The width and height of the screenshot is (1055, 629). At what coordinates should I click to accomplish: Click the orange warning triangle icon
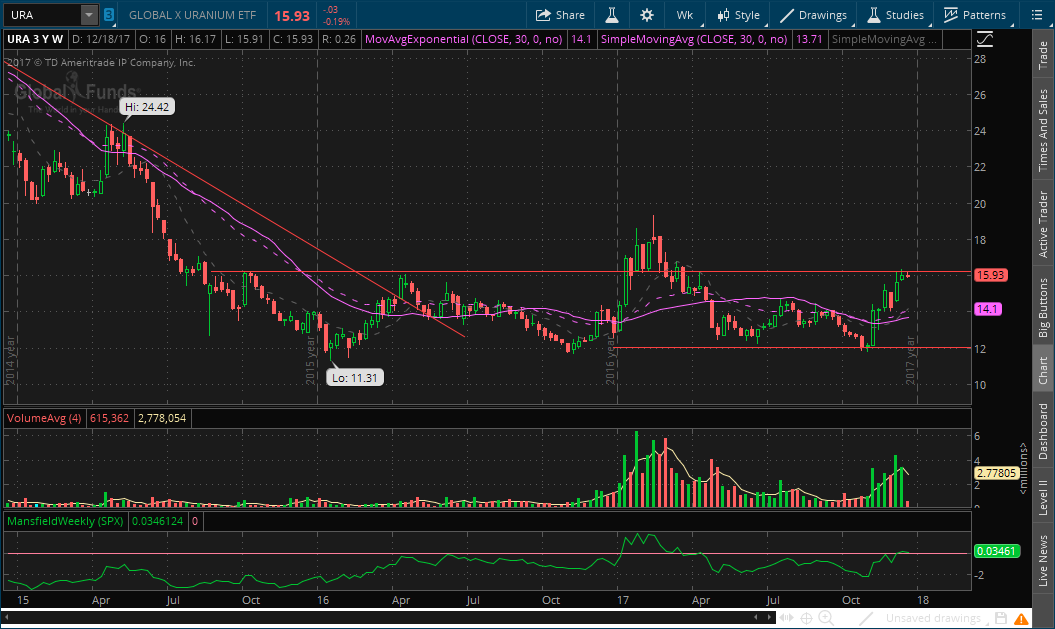1022,618
